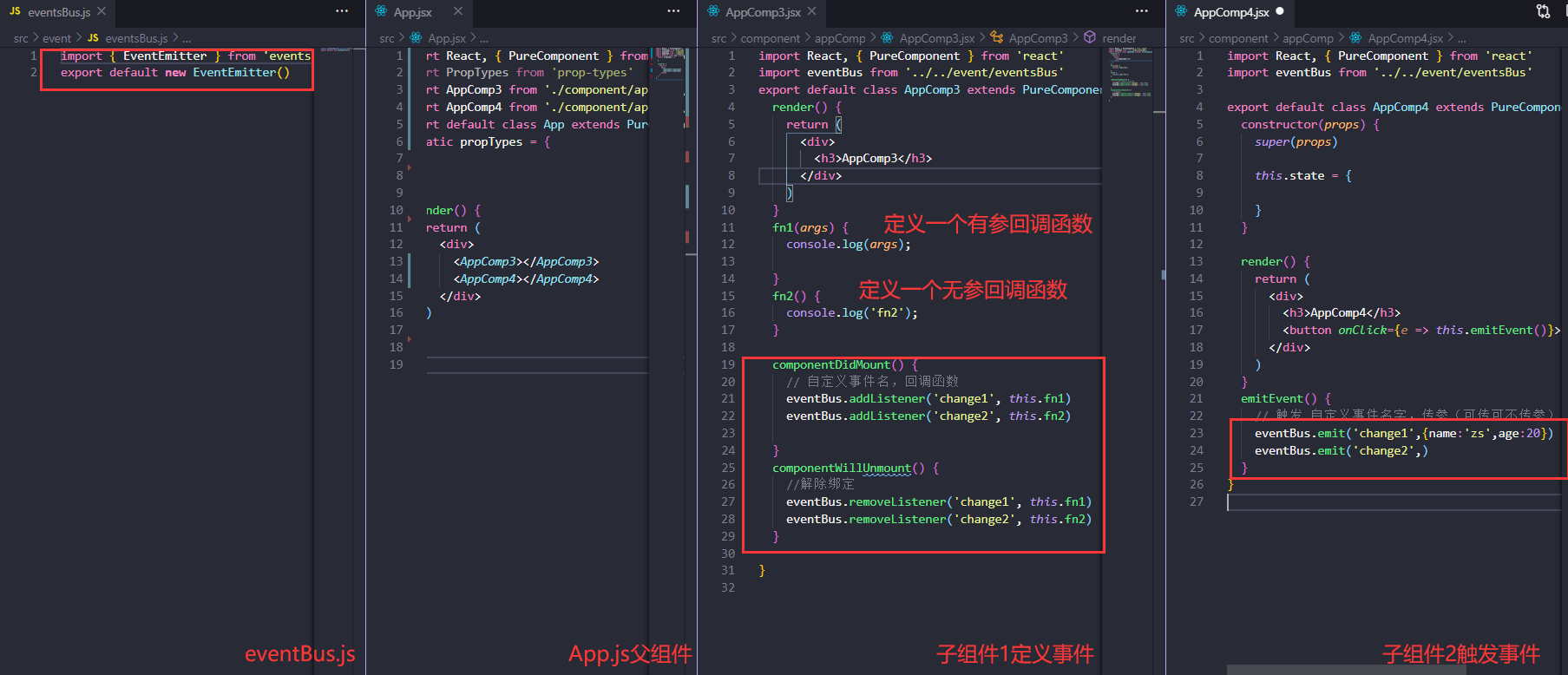Click '<h3>AppComp4</h3>' in AppComp4.jsx

(1342, 312)
